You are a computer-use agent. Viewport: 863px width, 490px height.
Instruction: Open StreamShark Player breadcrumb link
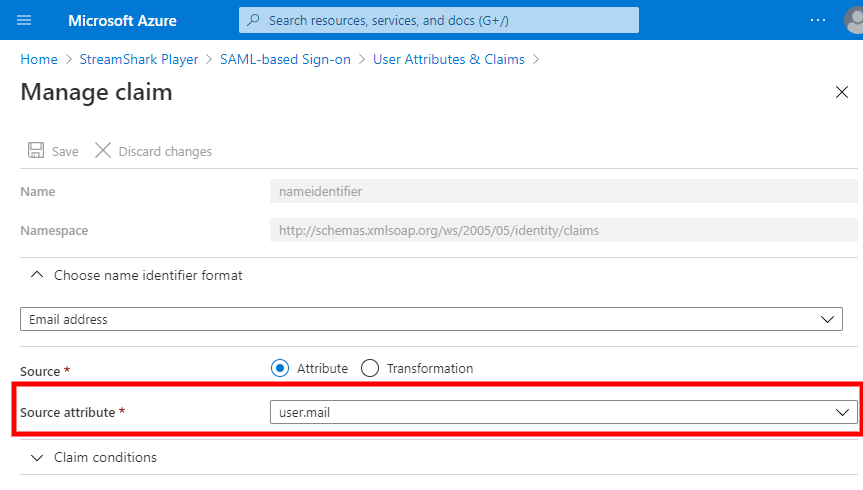[x=139, y=59]
